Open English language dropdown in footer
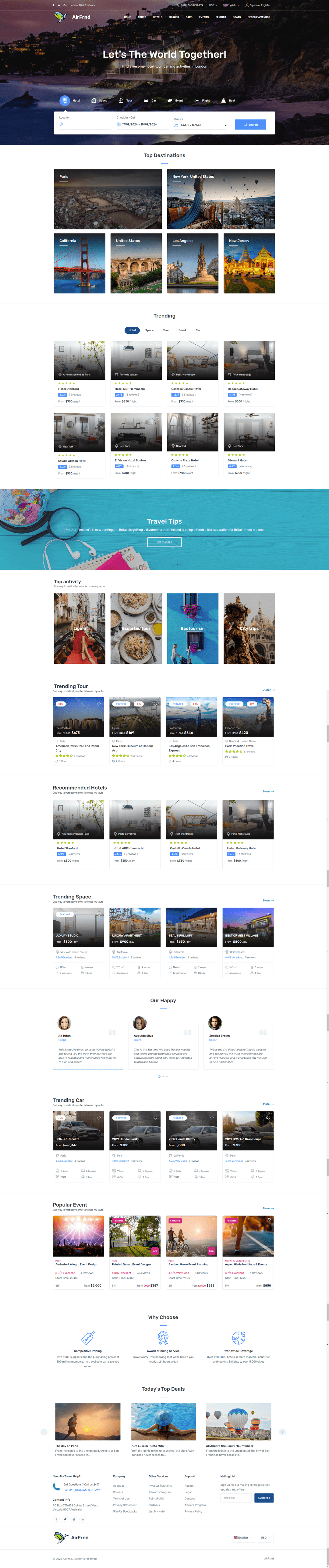The height and width of the screenshot is (1568, 329). pos(243,1538)
